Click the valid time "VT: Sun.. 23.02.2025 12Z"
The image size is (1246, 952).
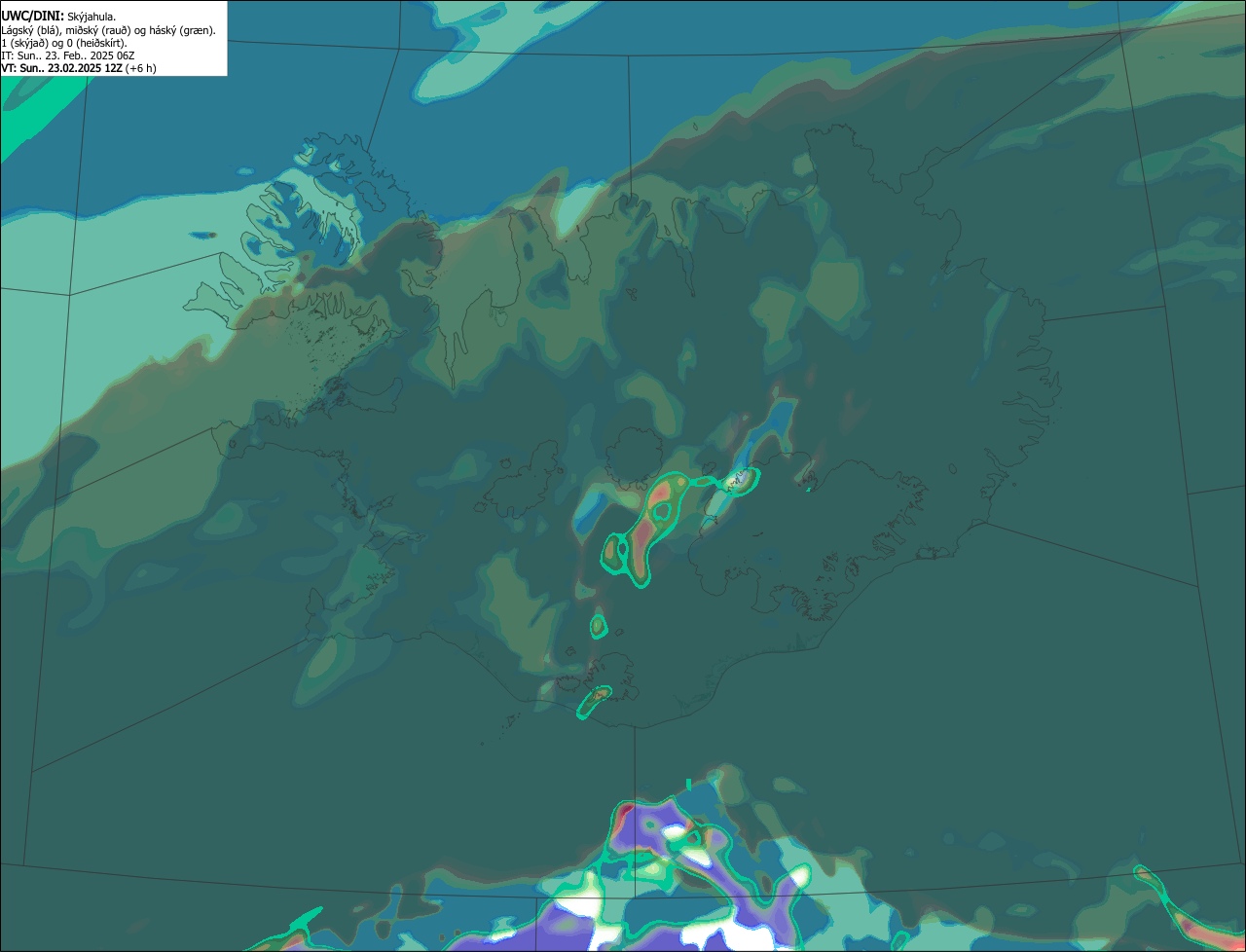[62, 68]
